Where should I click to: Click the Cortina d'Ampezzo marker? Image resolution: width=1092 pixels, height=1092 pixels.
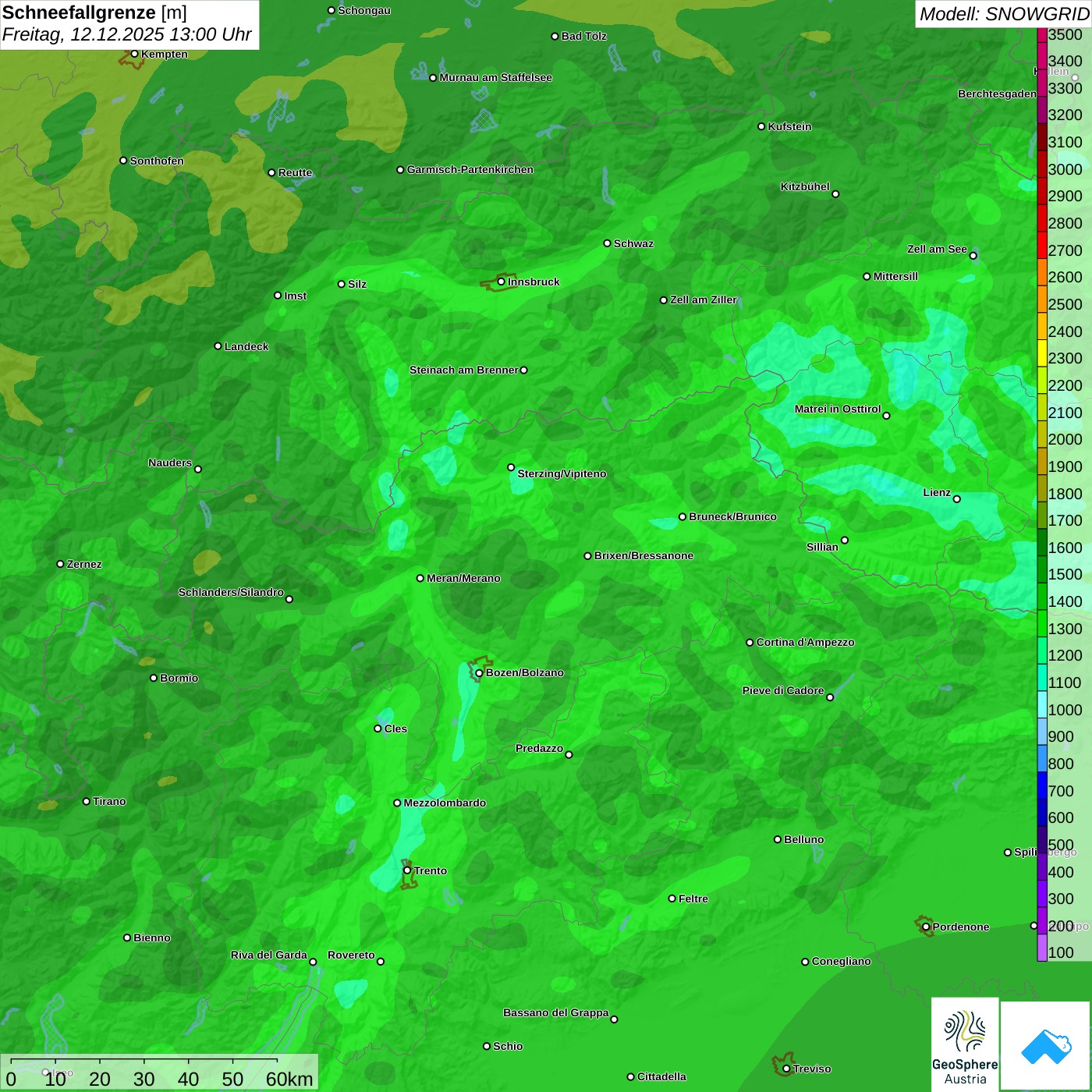(x=750, y=643)
